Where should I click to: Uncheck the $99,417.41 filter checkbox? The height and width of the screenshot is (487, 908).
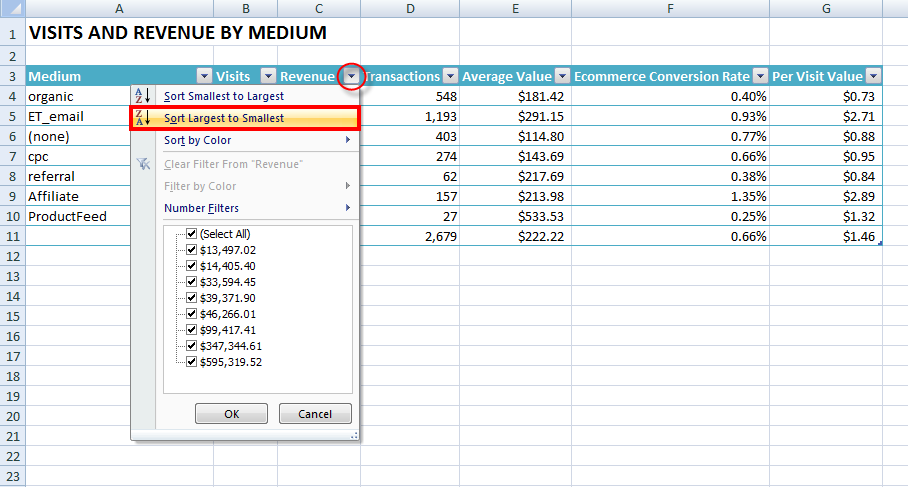click(192, 329)
